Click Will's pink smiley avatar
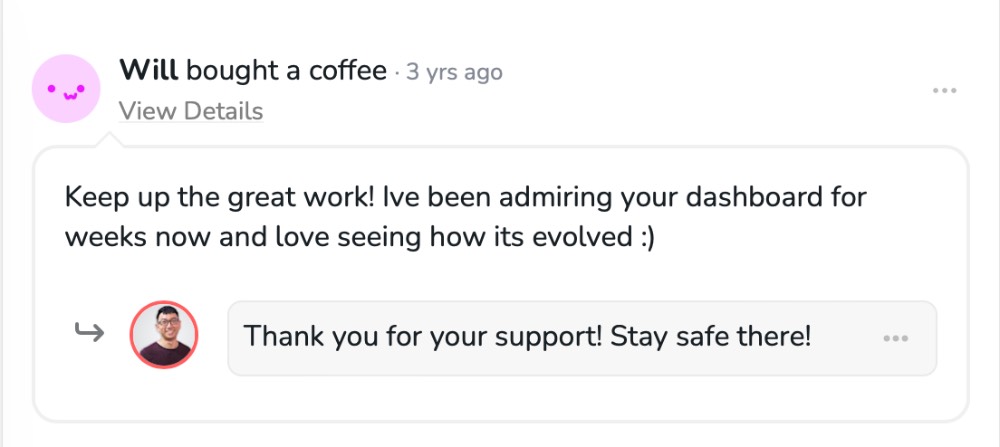The width and height of the screenshot is (1000, 447). 66,89
